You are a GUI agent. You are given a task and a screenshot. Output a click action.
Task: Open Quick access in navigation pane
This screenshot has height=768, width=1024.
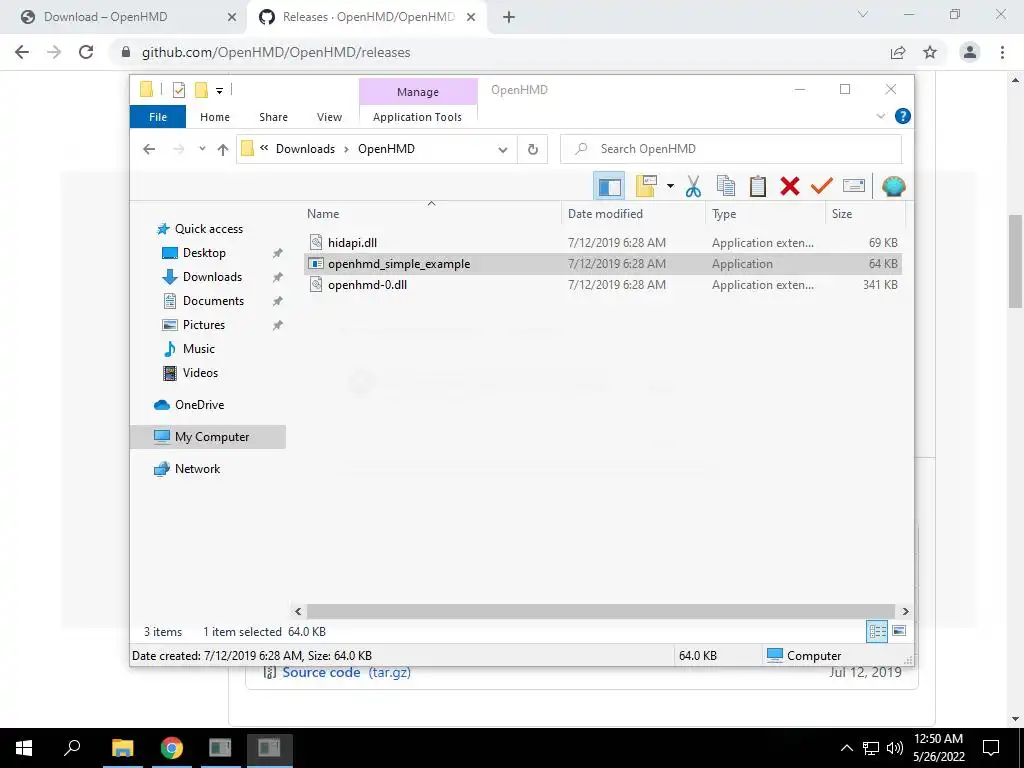(208, 229)
